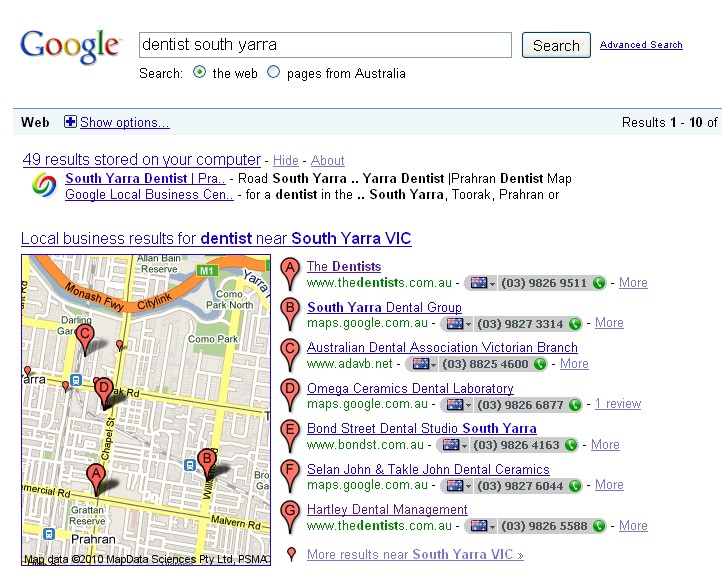Open Bond Street Dental Studio South Yarra
The width and height of the screenshot is (722, 578).
[422, 428]
